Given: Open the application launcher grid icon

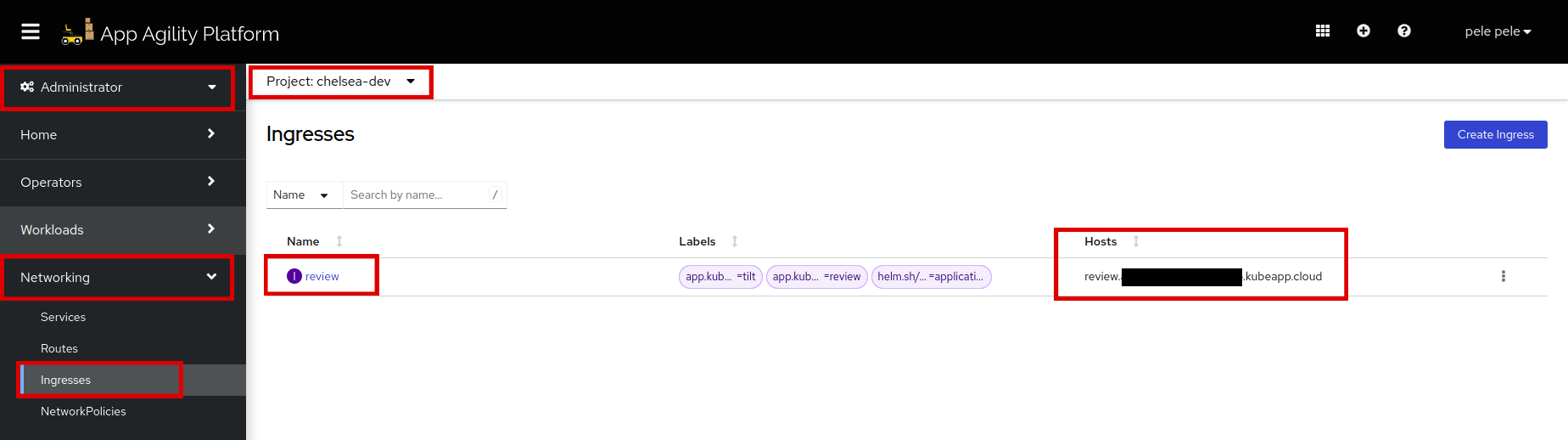Looking at the screenshot, I should [x=1322, y=31].
